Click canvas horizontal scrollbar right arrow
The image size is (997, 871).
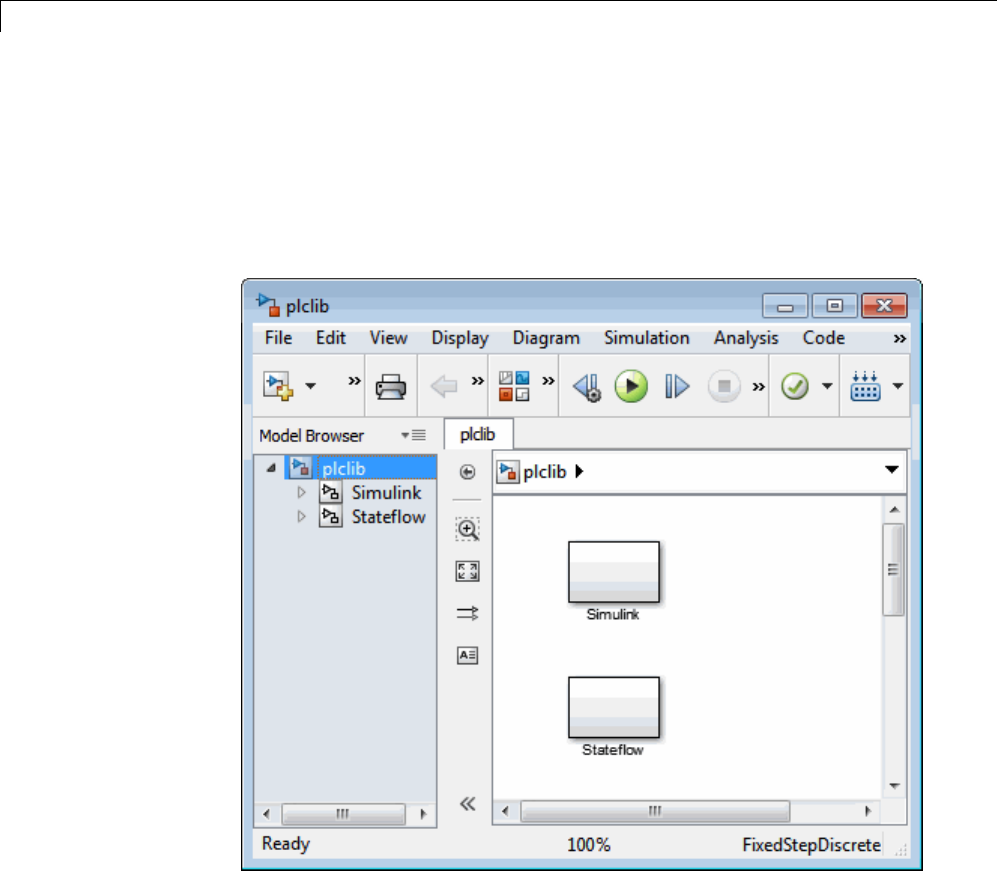pos(868,811)
